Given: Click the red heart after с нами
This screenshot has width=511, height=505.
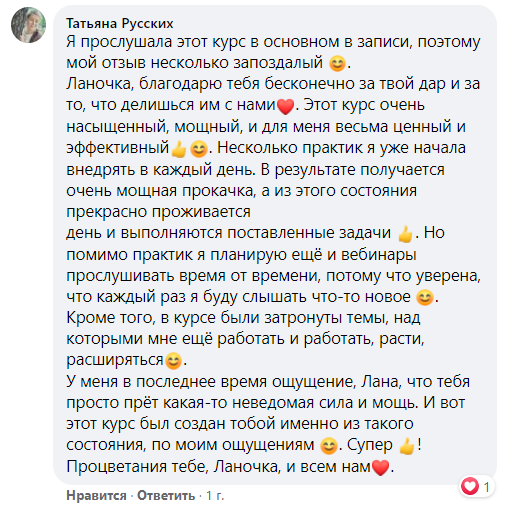Looking at the screenshot, I should tap(286, 107).
